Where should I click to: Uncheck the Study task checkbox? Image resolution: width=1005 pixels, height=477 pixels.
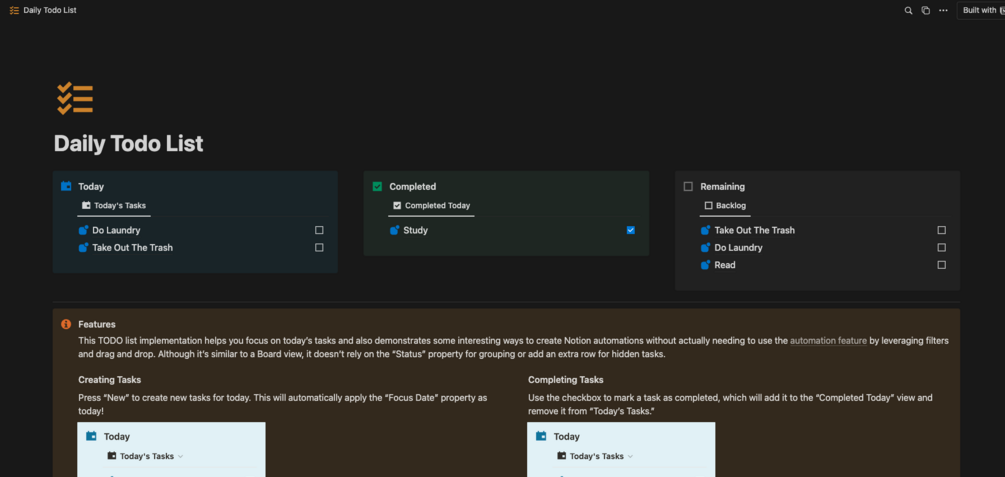631,230
